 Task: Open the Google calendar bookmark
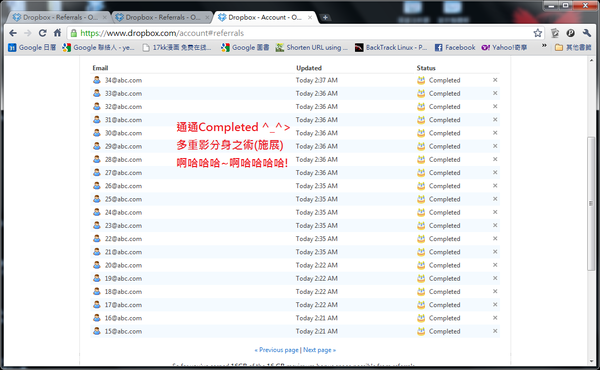[32, 47]
